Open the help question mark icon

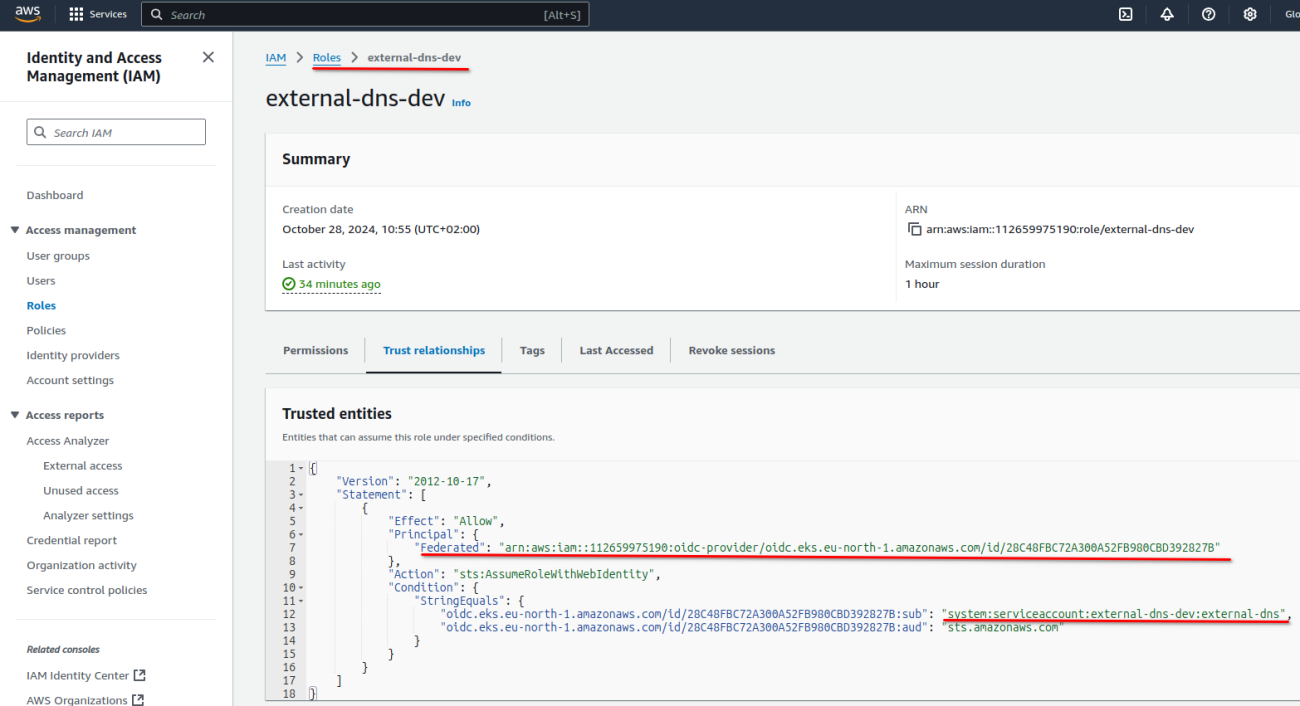(x=1208, y=14)
